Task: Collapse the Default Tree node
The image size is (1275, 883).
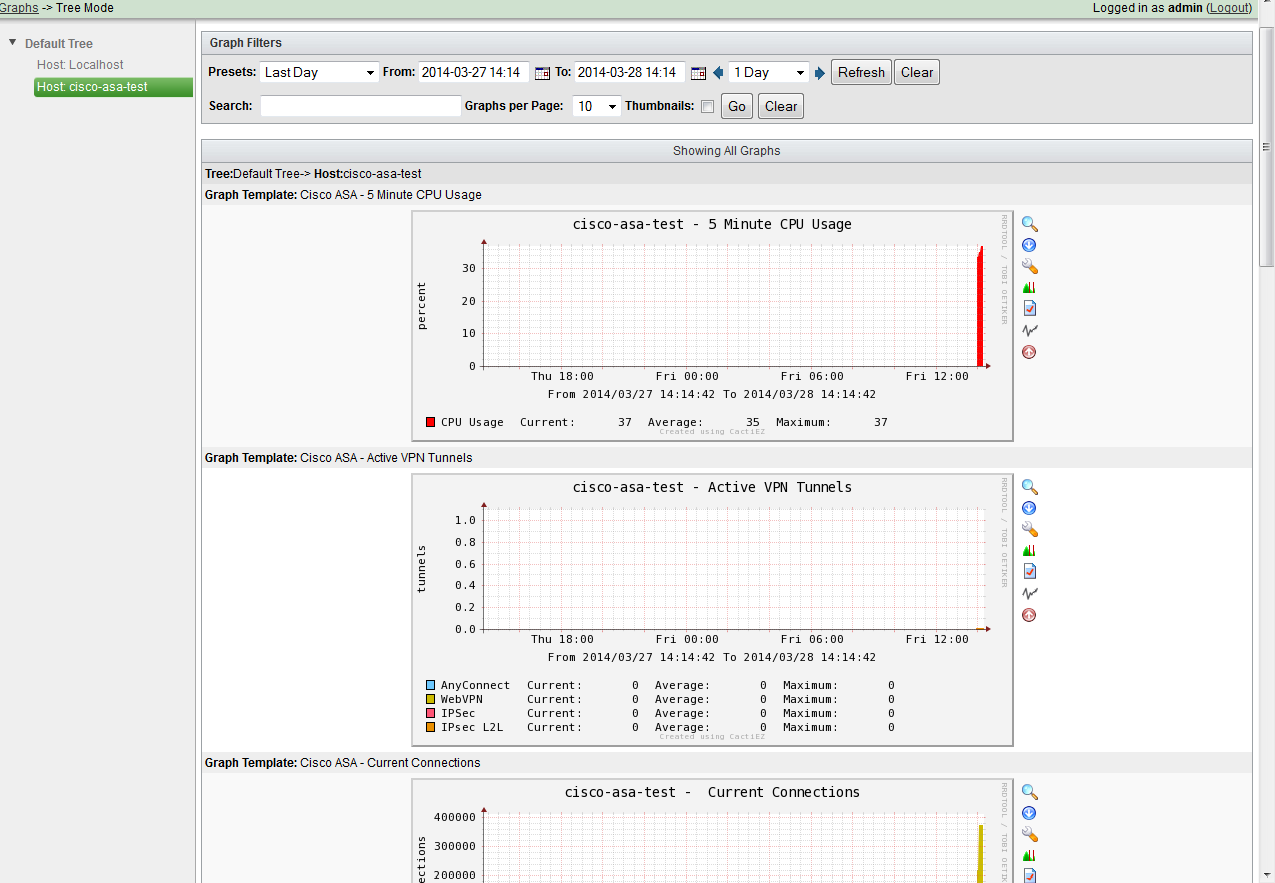Action: (13, 43)
